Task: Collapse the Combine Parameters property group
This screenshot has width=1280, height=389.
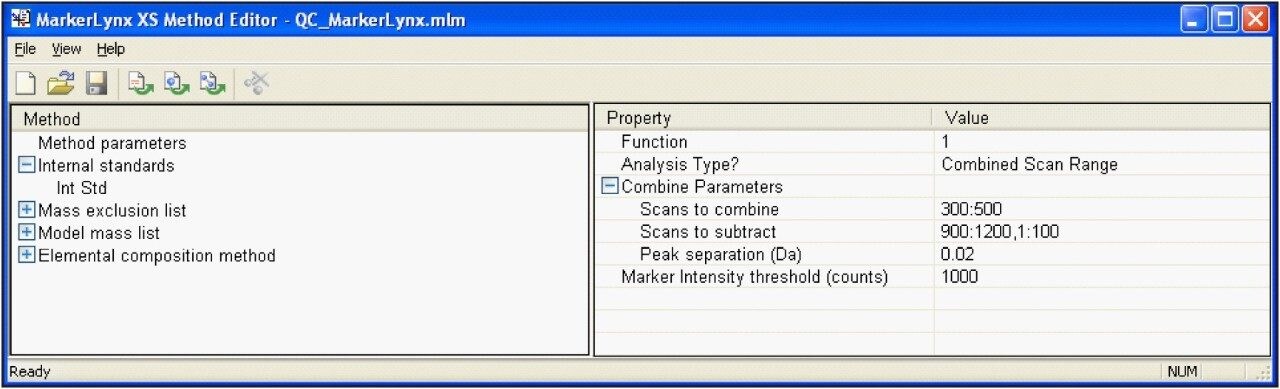Action: tap(609, 187)
